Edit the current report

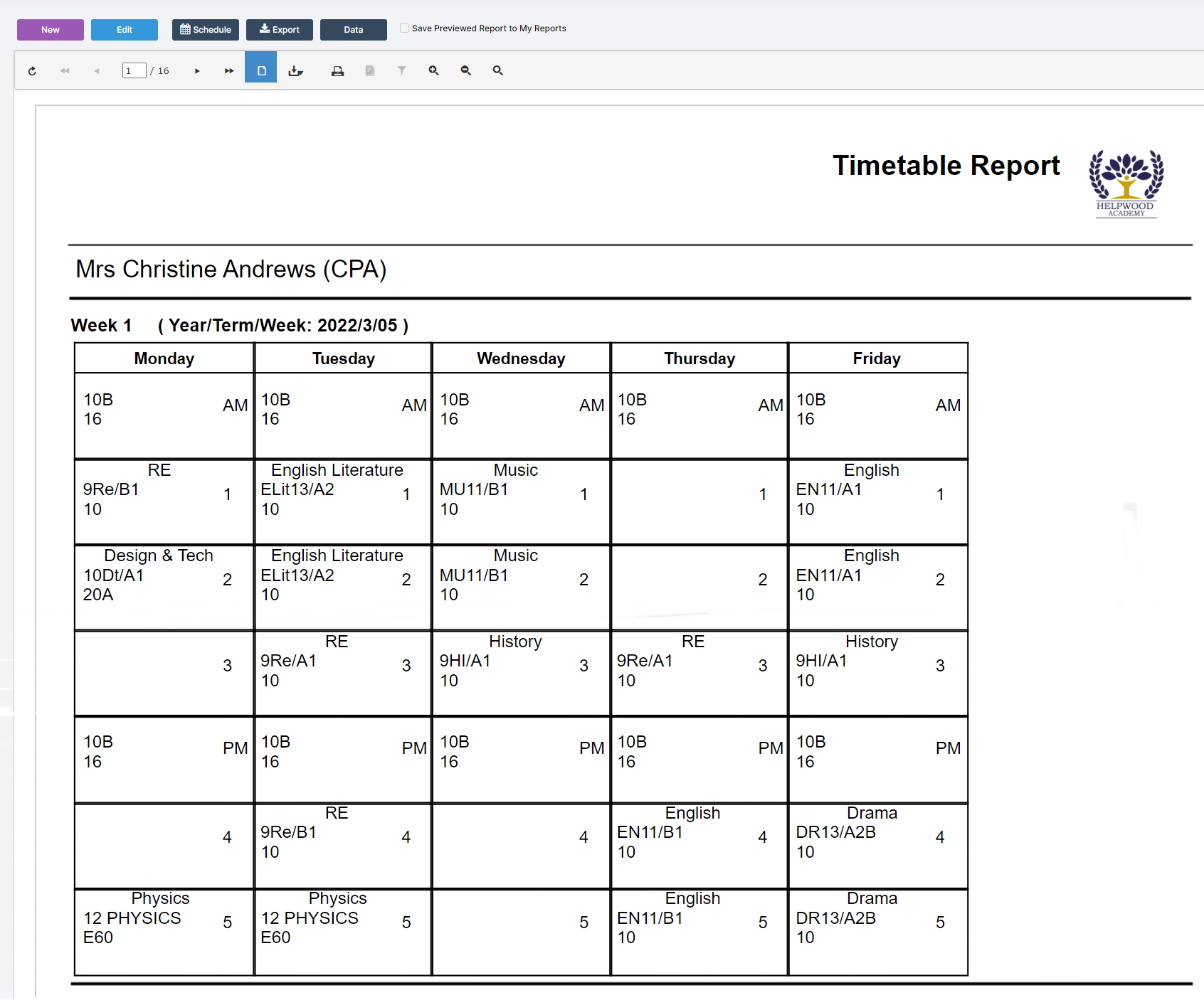pos(124,29)
